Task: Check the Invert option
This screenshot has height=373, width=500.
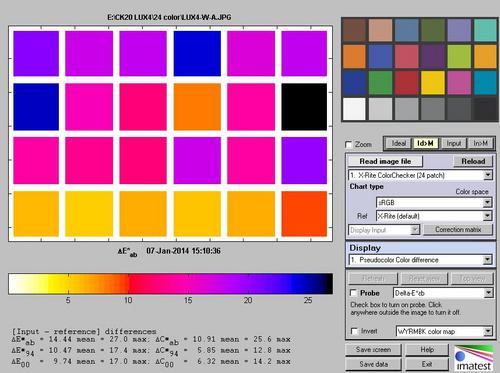Action: click(x=355, y=331)
